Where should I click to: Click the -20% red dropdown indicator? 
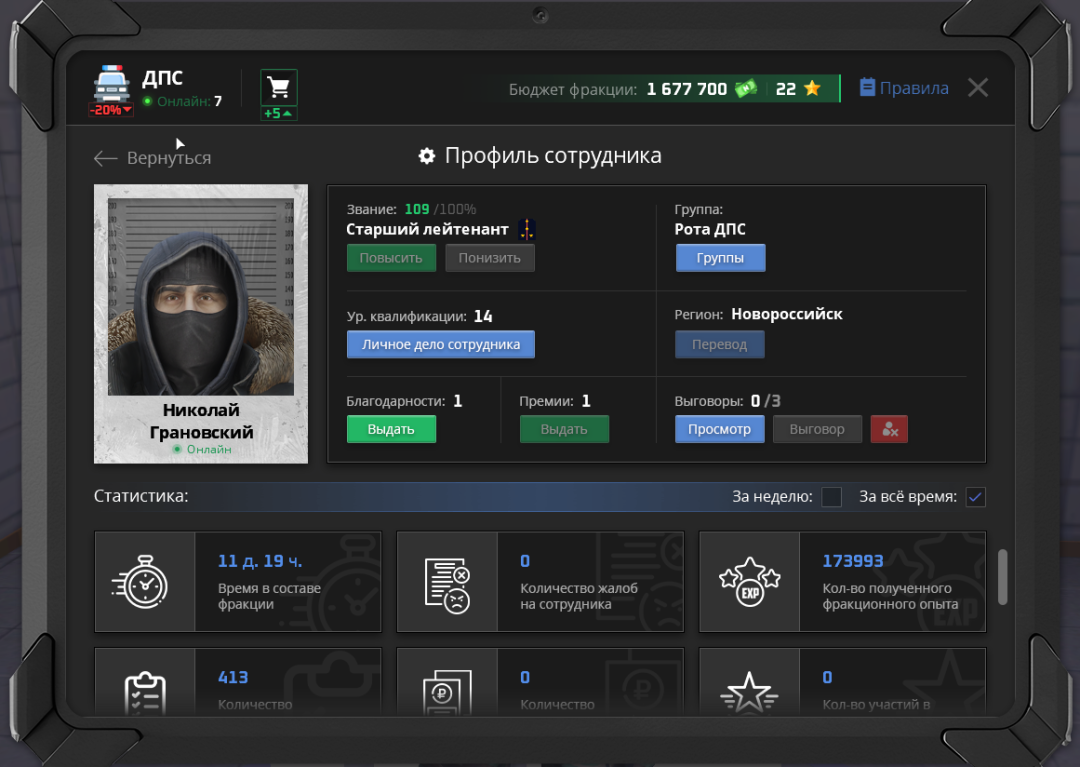[110, 110]
